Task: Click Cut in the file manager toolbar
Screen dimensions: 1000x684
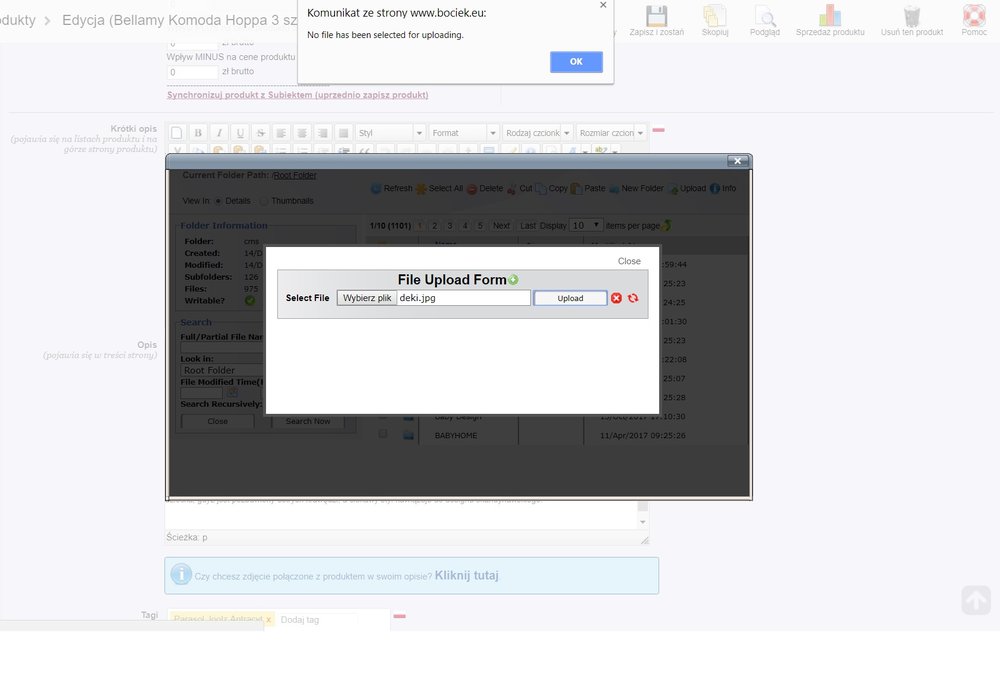Action: pyautogui.click(x=519, y=189)
